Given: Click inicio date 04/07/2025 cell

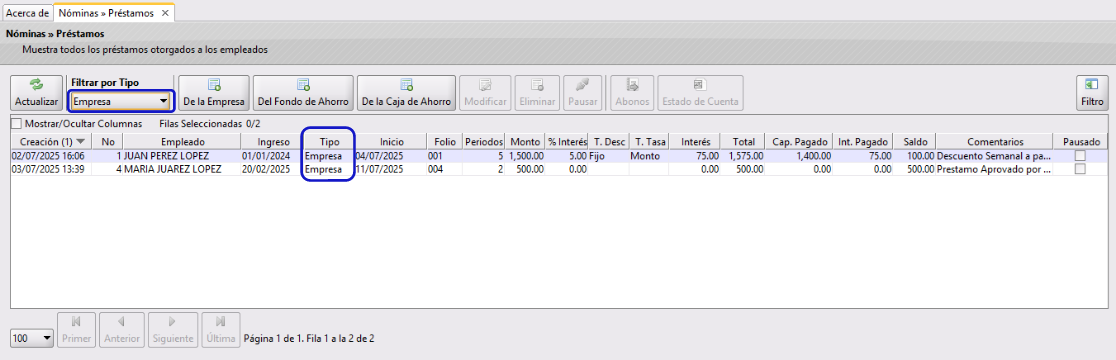Looking at the screenshot, I should 391,156.
